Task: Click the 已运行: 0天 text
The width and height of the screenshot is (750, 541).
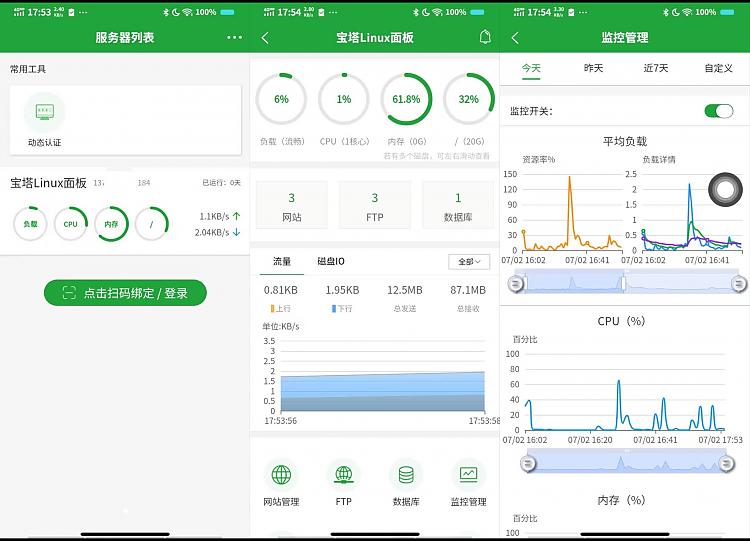Action: [x=221, y=183]
